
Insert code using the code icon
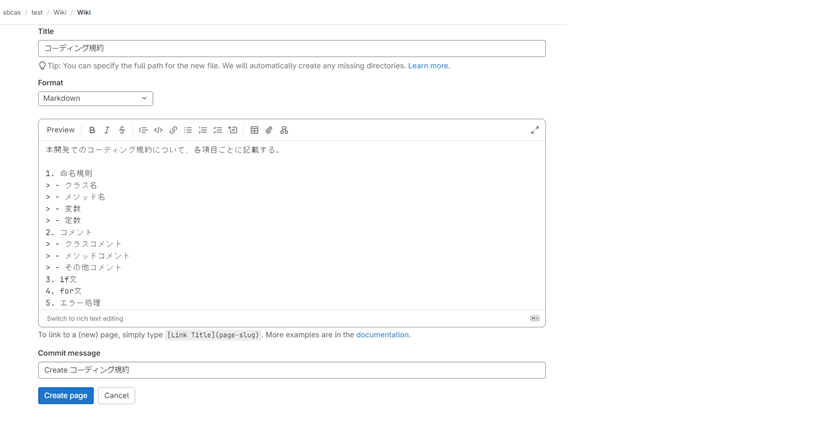(x=158, y=130)
